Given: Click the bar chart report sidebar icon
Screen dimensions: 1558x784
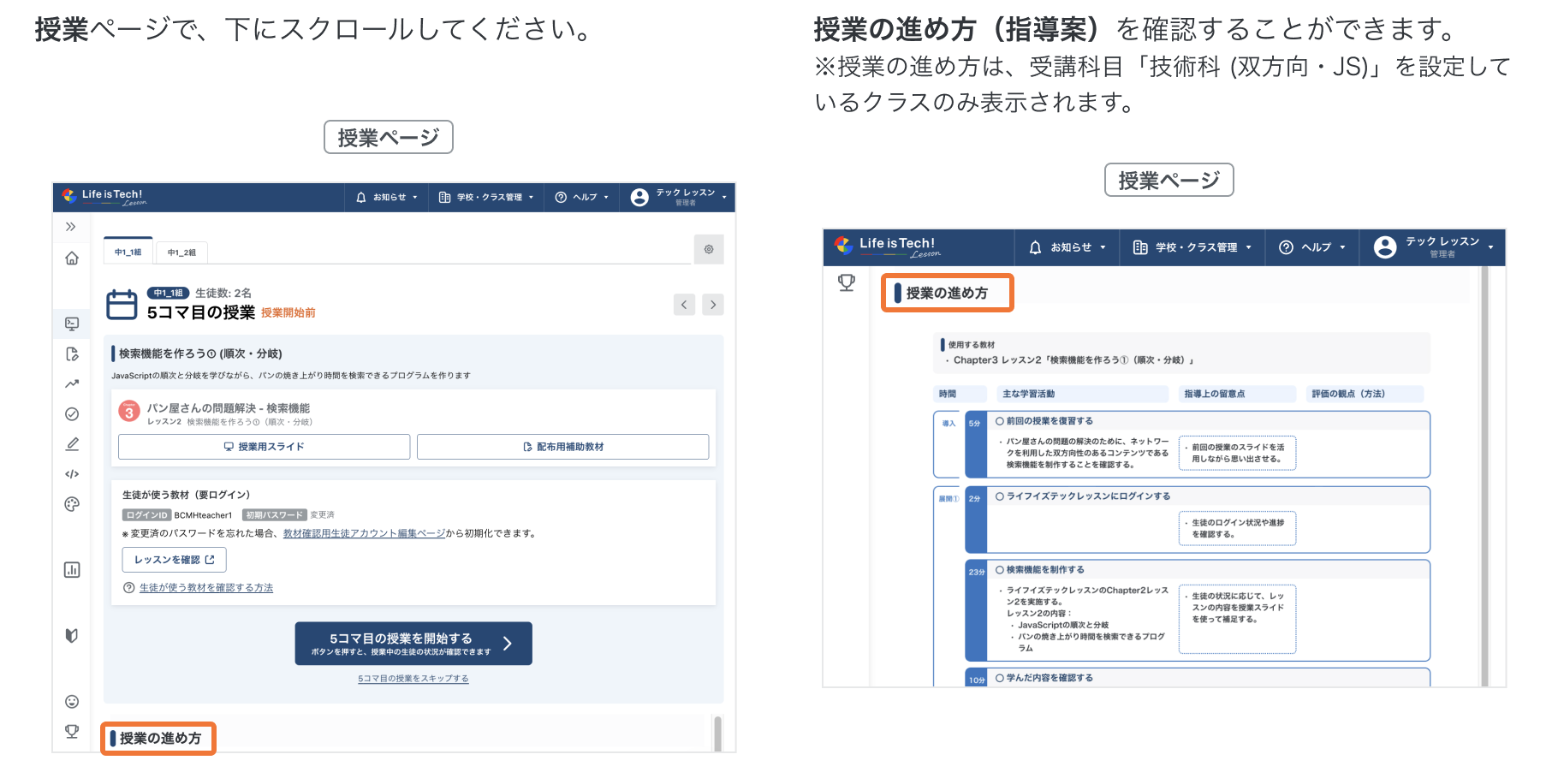Looking at the screenshot, I should coord(72,570).
